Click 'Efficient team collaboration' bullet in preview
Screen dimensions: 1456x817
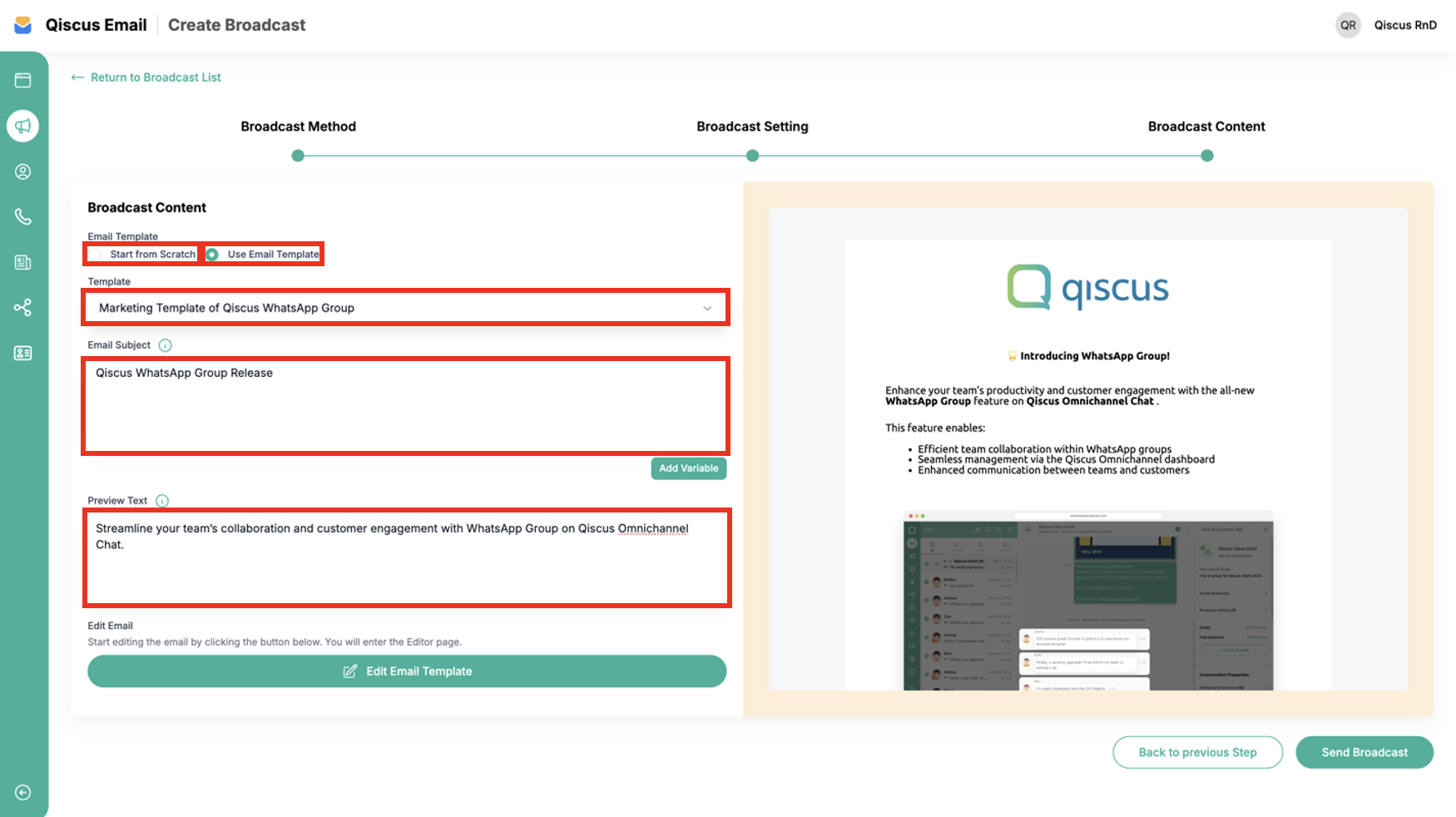coord(1044,449)
